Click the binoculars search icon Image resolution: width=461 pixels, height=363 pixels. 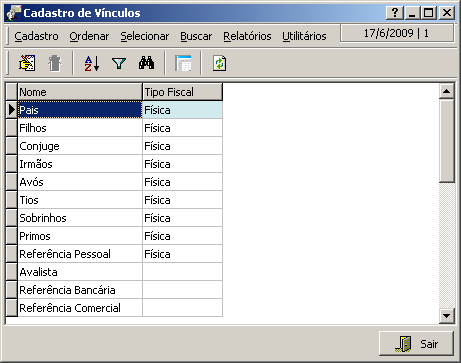(x=147, y=63)
